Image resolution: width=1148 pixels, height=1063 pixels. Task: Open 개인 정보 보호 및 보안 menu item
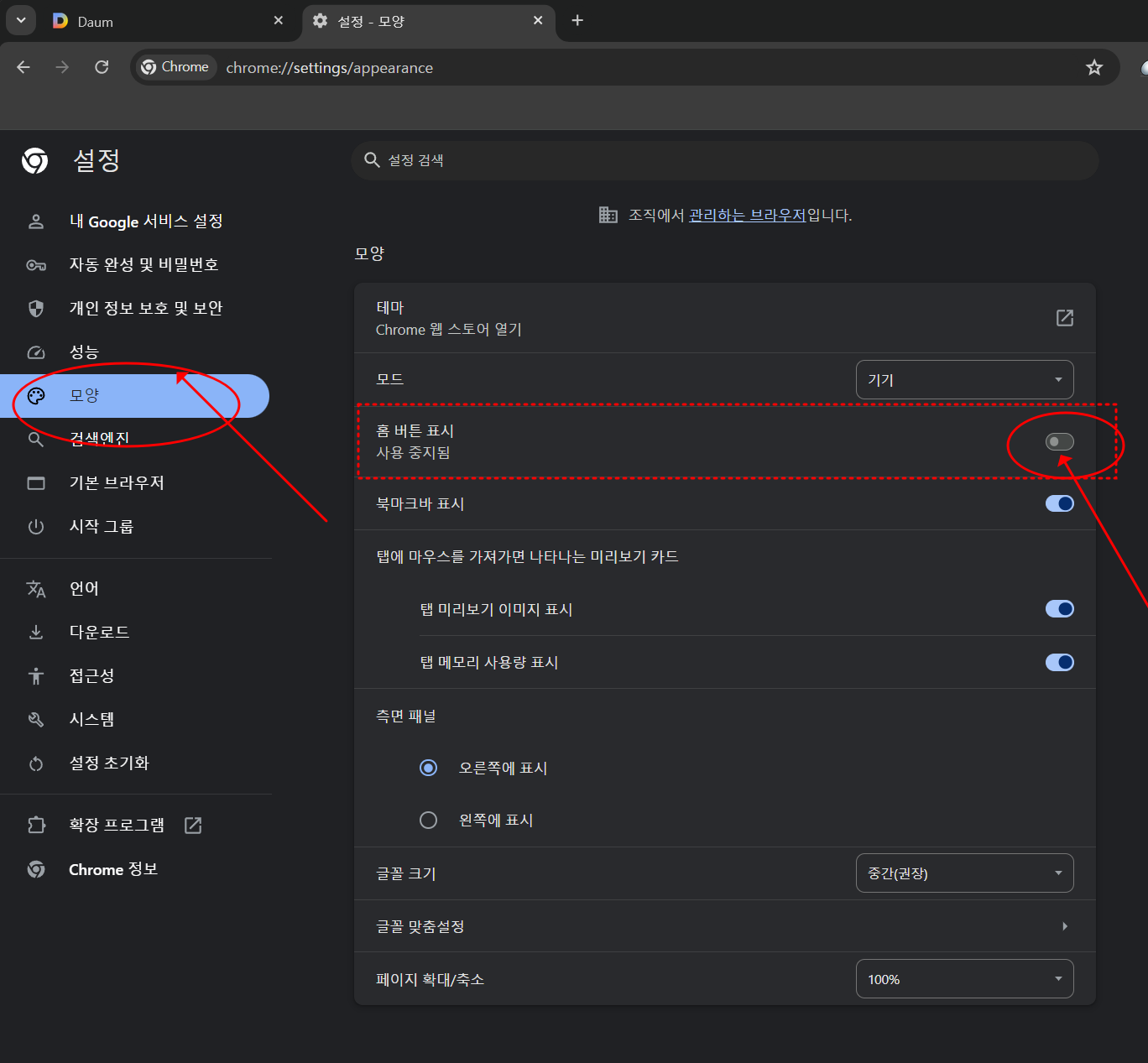136,309
